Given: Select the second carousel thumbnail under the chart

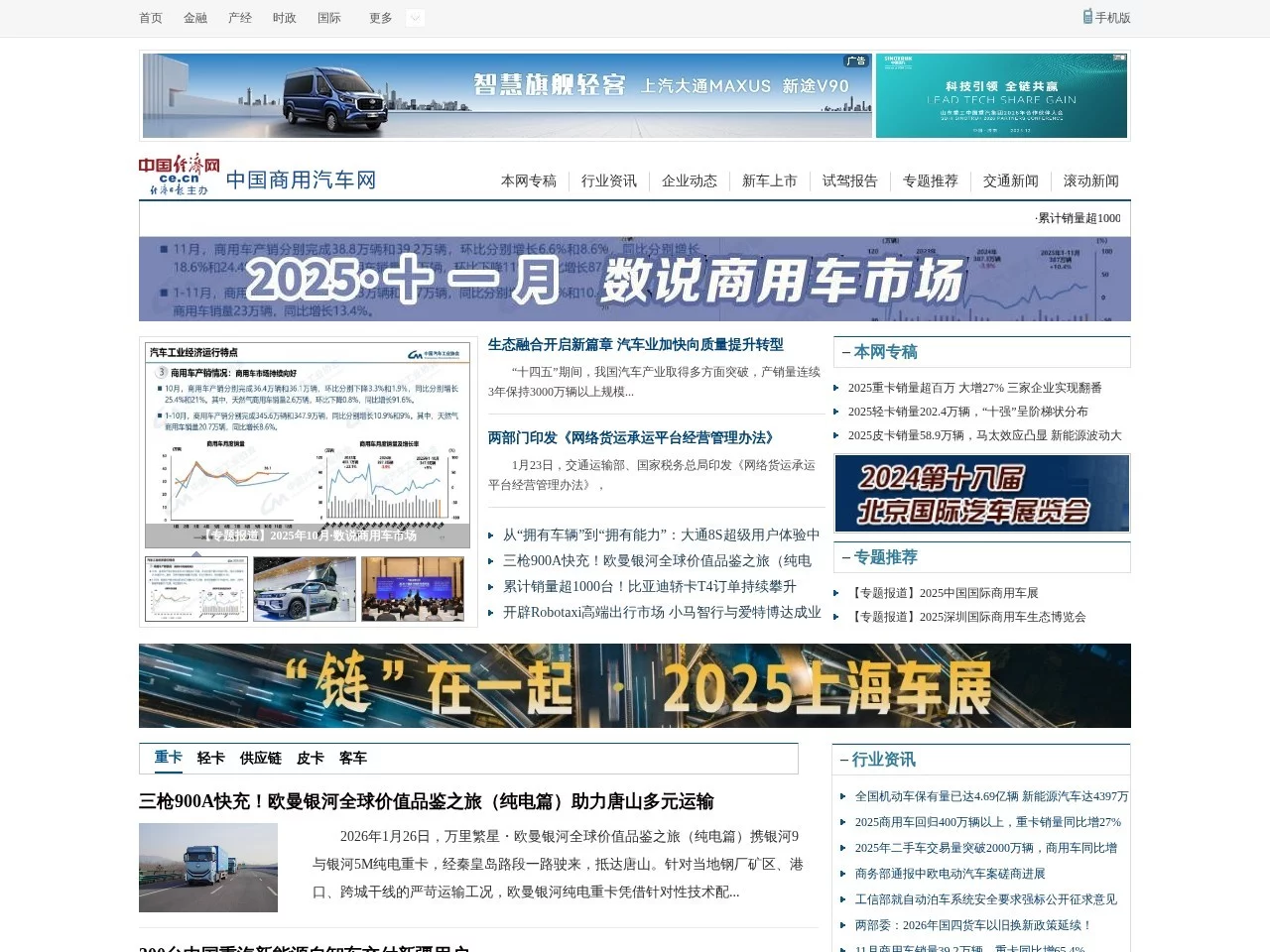Looking at the screenshot, I should coord(305,588).
